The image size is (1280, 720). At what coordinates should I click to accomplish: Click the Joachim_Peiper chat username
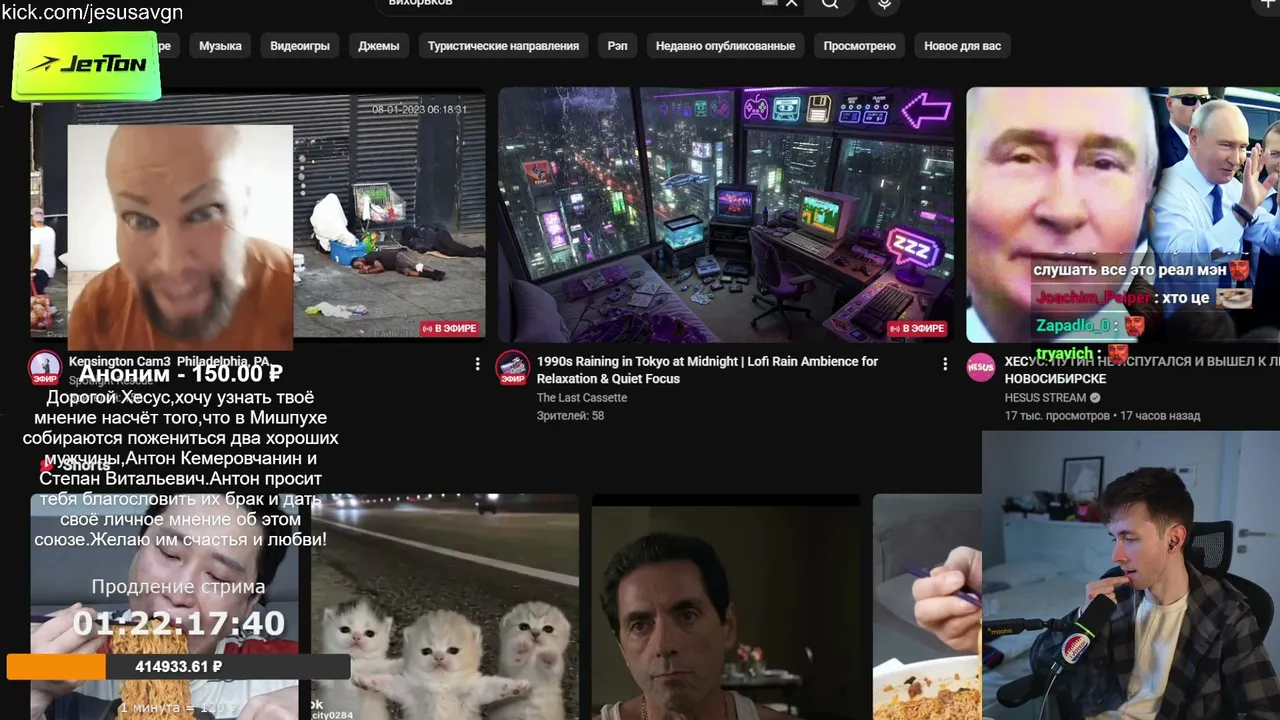(1094, 298)
